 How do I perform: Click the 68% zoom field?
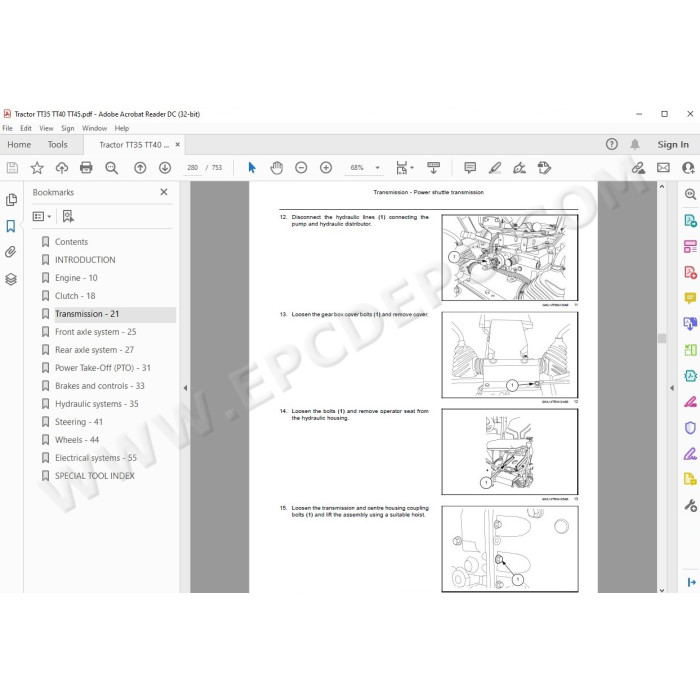[357, 168]
